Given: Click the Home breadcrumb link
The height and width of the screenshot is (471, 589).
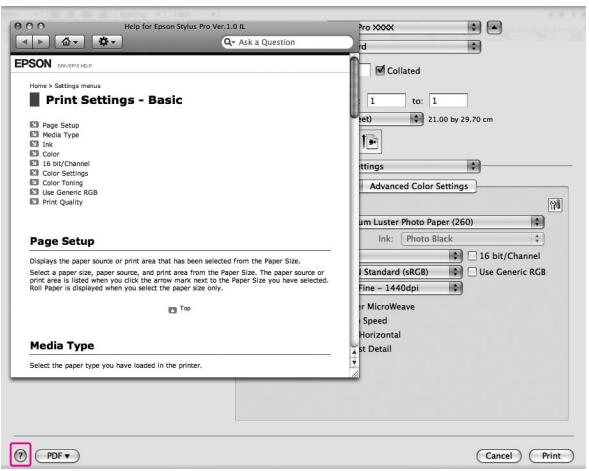Looking at the screenshot, I should pos(38,86).
